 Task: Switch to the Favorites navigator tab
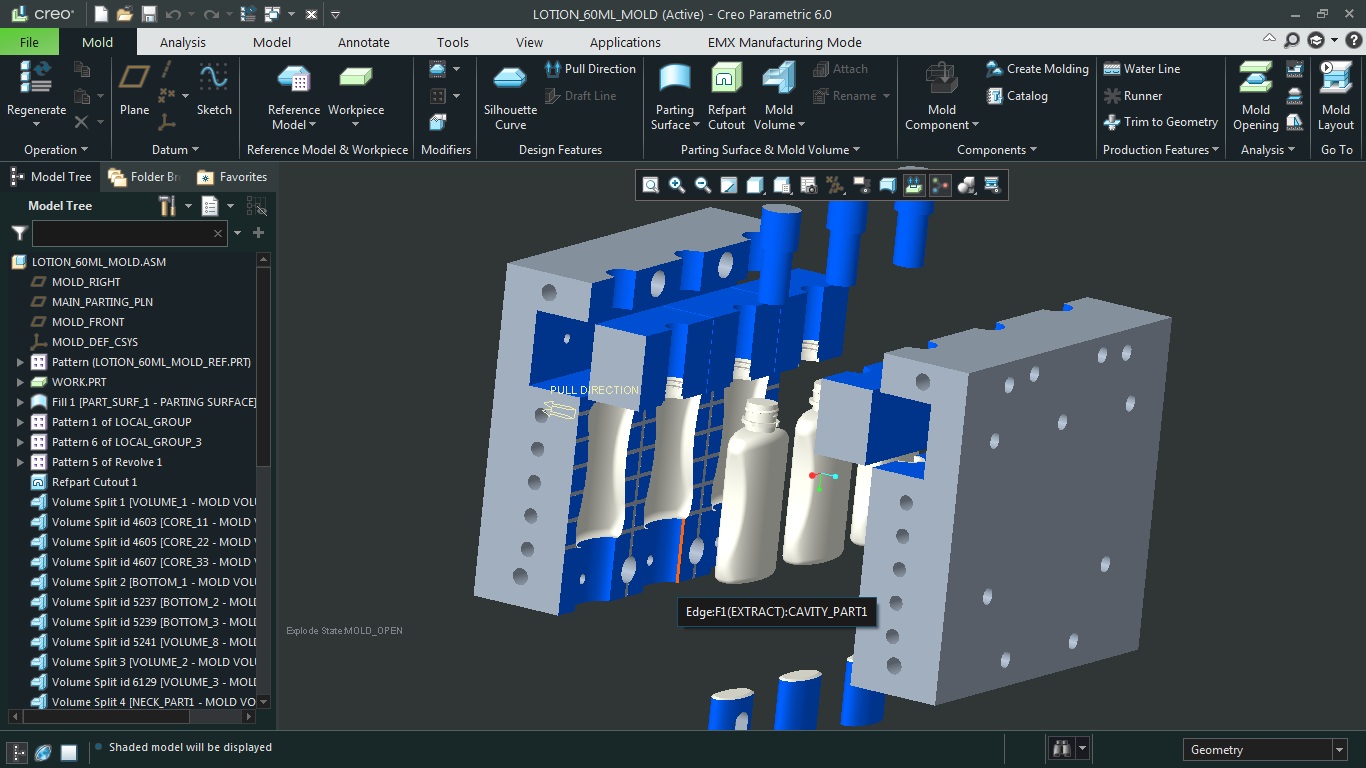point(234,177)
